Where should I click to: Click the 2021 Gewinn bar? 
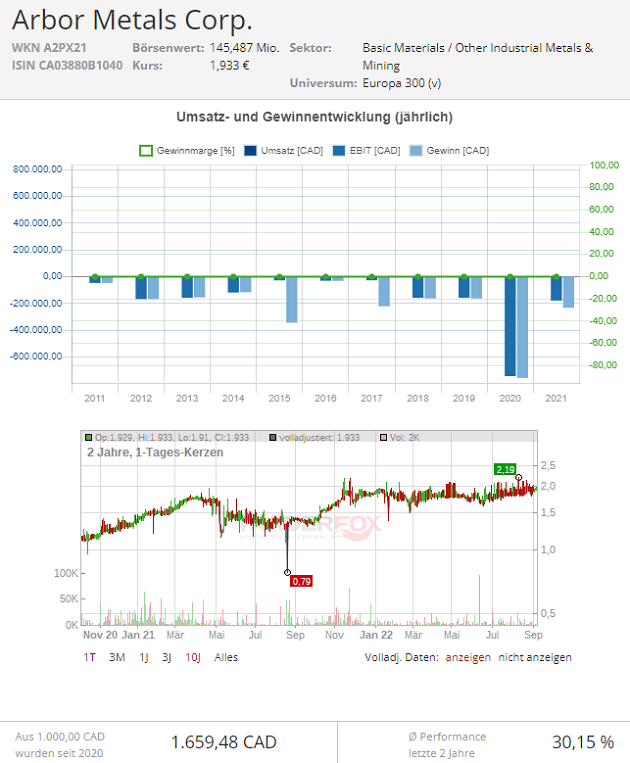point(568,292)
